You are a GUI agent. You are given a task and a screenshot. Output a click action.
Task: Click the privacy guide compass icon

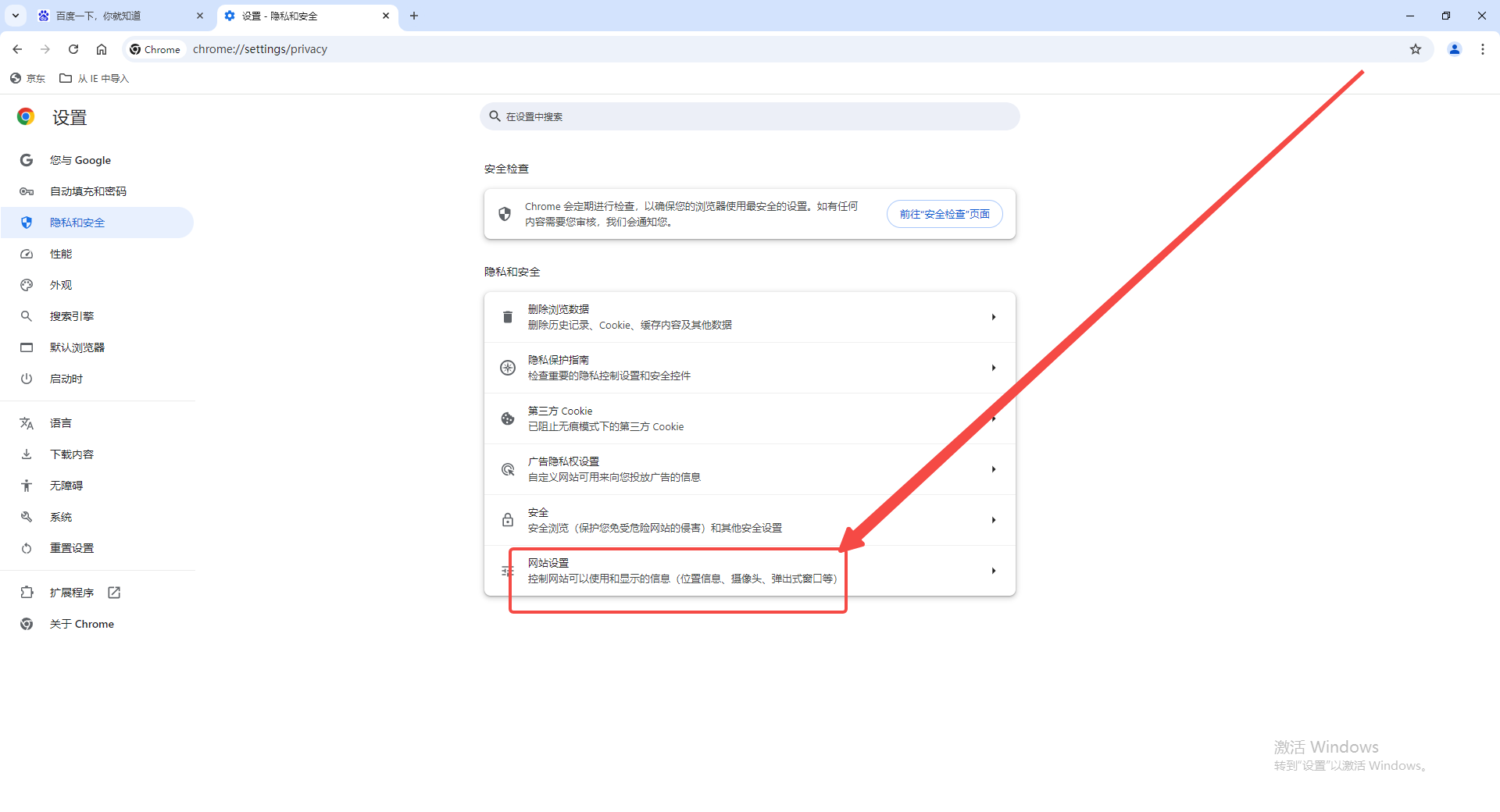coord(508,368)
